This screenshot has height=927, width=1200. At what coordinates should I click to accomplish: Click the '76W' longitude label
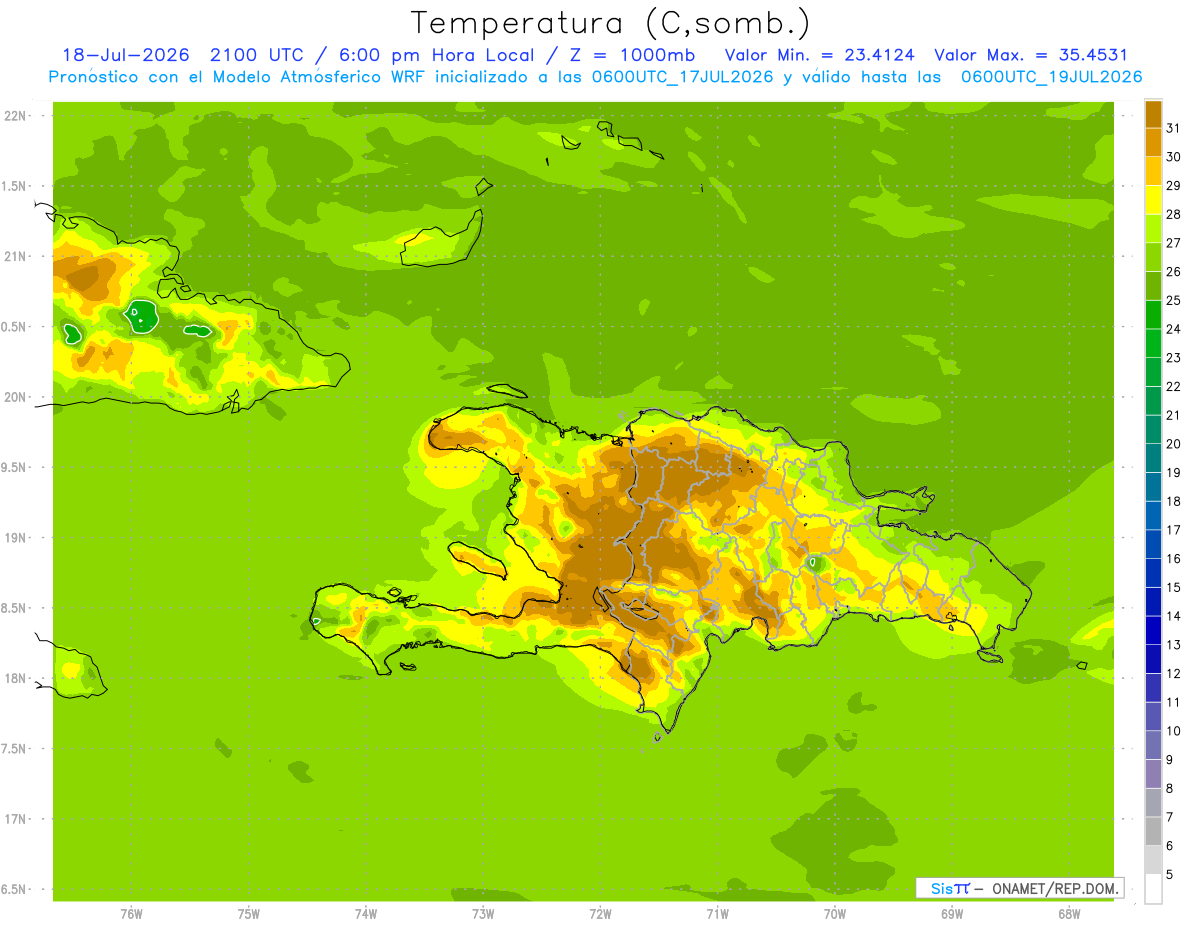(x=131, y=914)
